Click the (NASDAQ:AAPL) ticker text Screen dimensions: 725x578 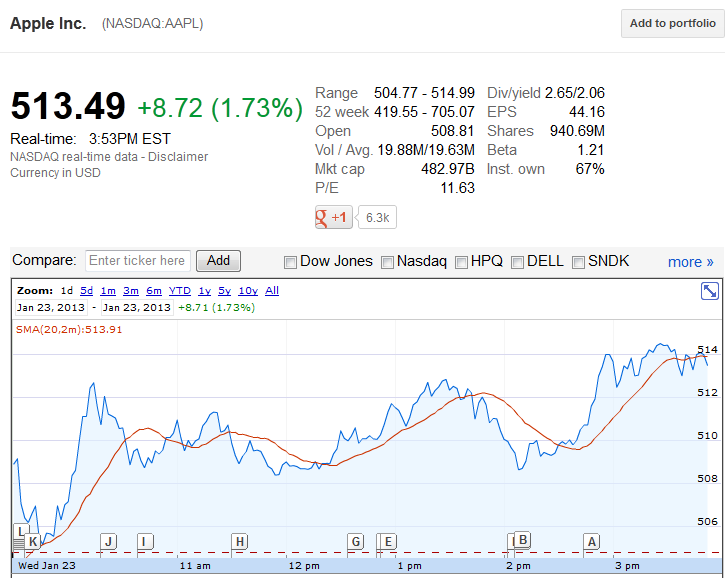coord(153,24)
